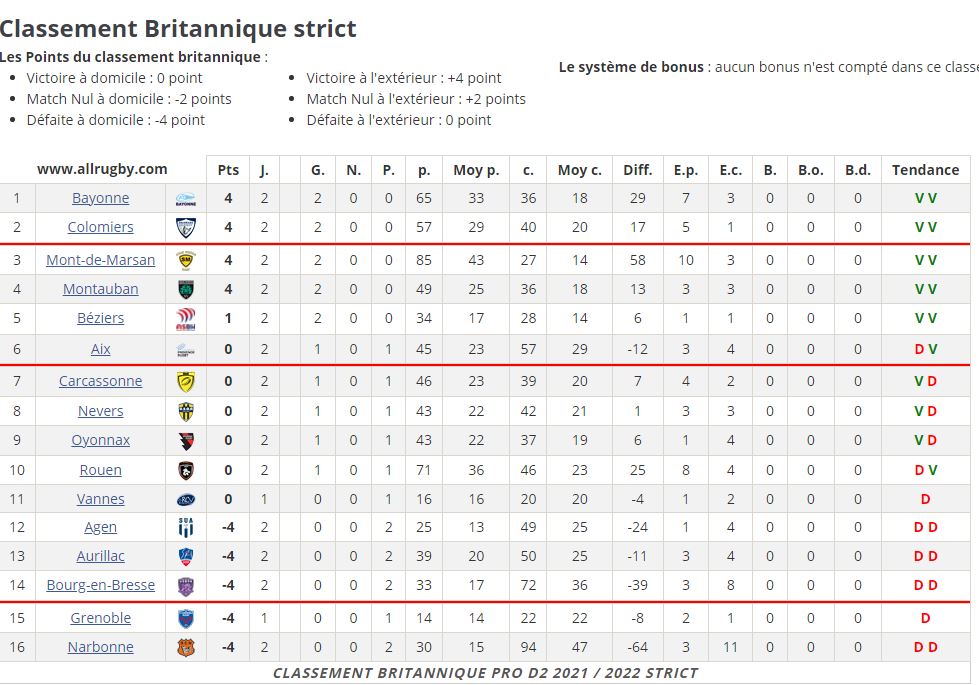979x685 pixels.
Task: Open the Nevers team link
Action: coord(101,411)
